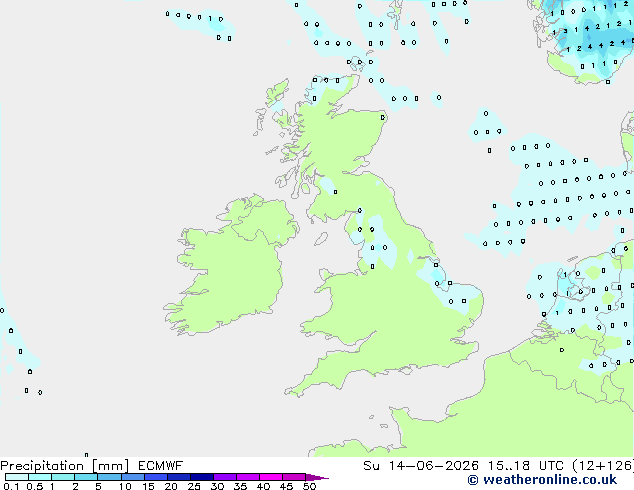This screenshot has width=634, height=490.
Task: Click the 0.1 to 0.5 mm legend swatch
Action: (x=17, y=477)
